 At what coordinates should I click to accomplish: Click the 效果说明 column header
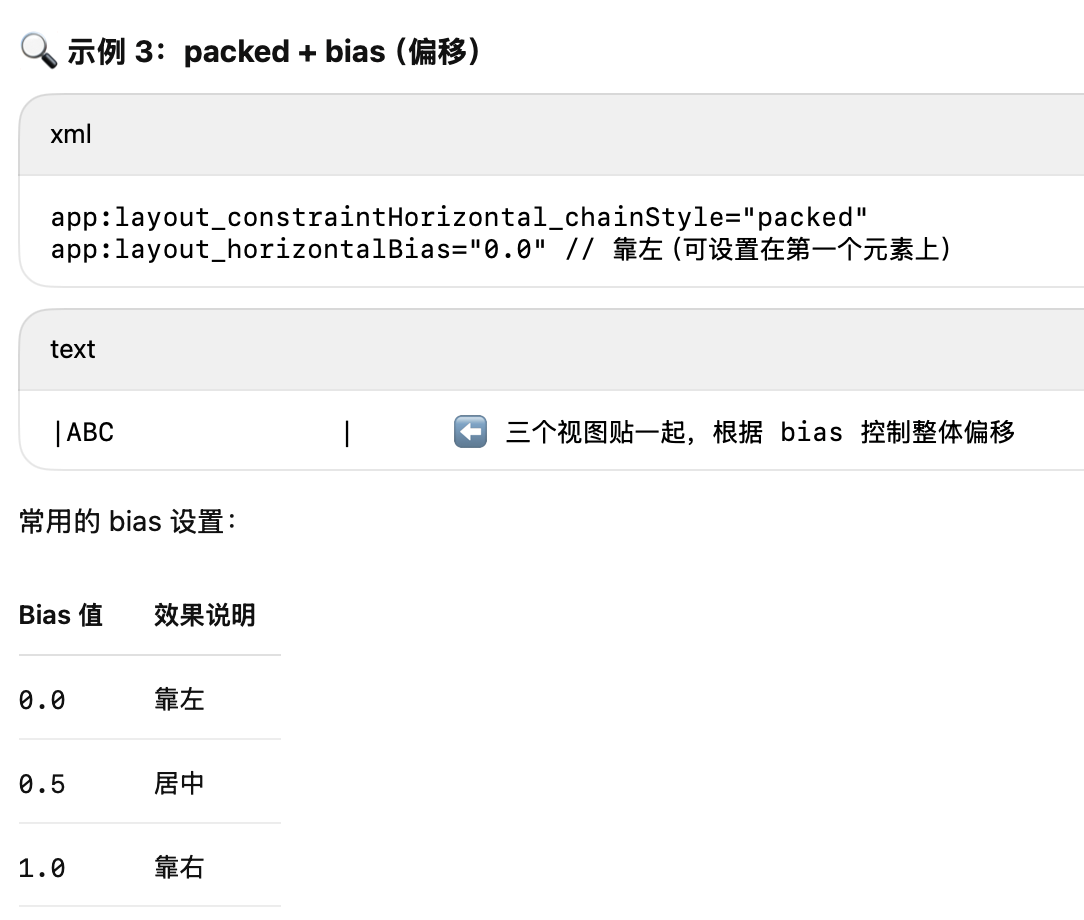click(x=205, y=614)
